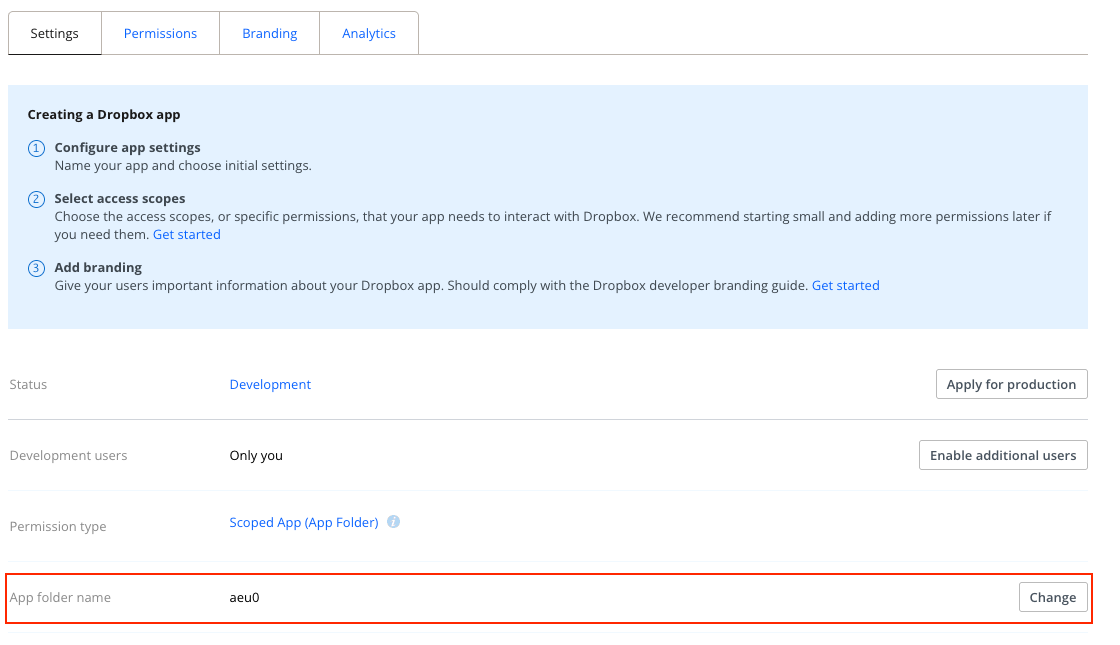Viewport: 1120px width, 645px height.
Task: Select the app folder name value aeu0
Action: point(244,597)
